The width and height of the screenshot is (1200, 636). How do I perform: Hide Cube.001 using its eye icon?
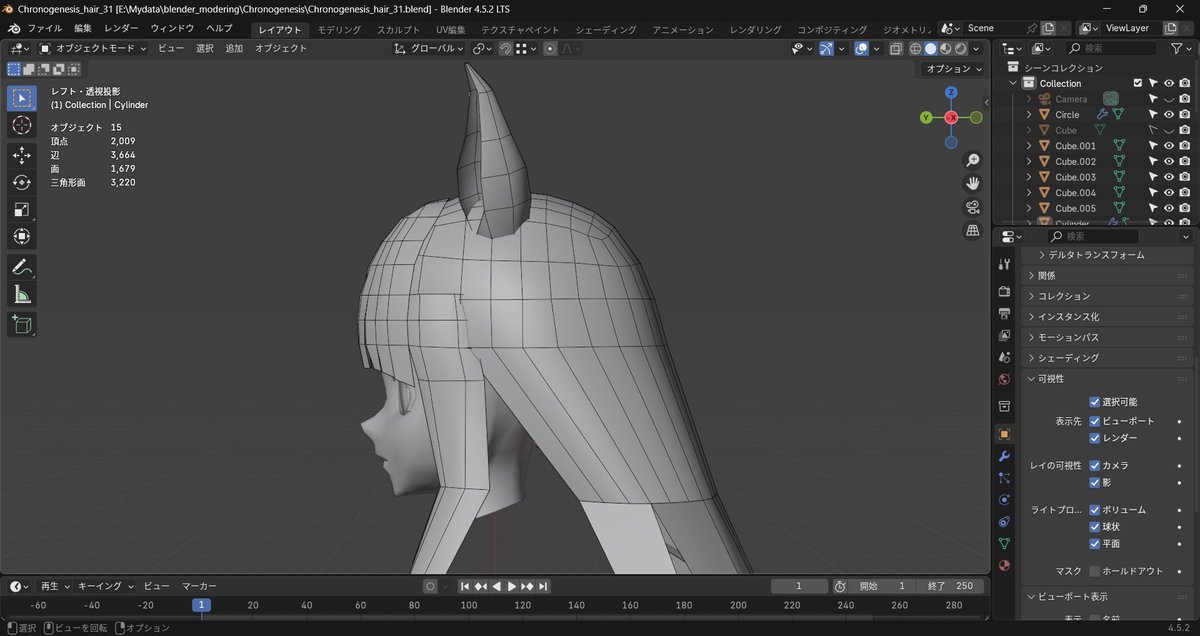pos(1168,146)
